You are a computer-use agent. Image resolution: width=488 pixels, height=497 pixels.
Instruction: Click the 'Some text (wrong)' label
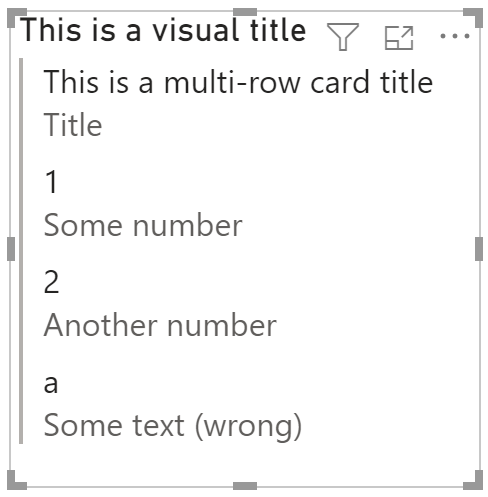pyautogui.click(x=173, y=426)
